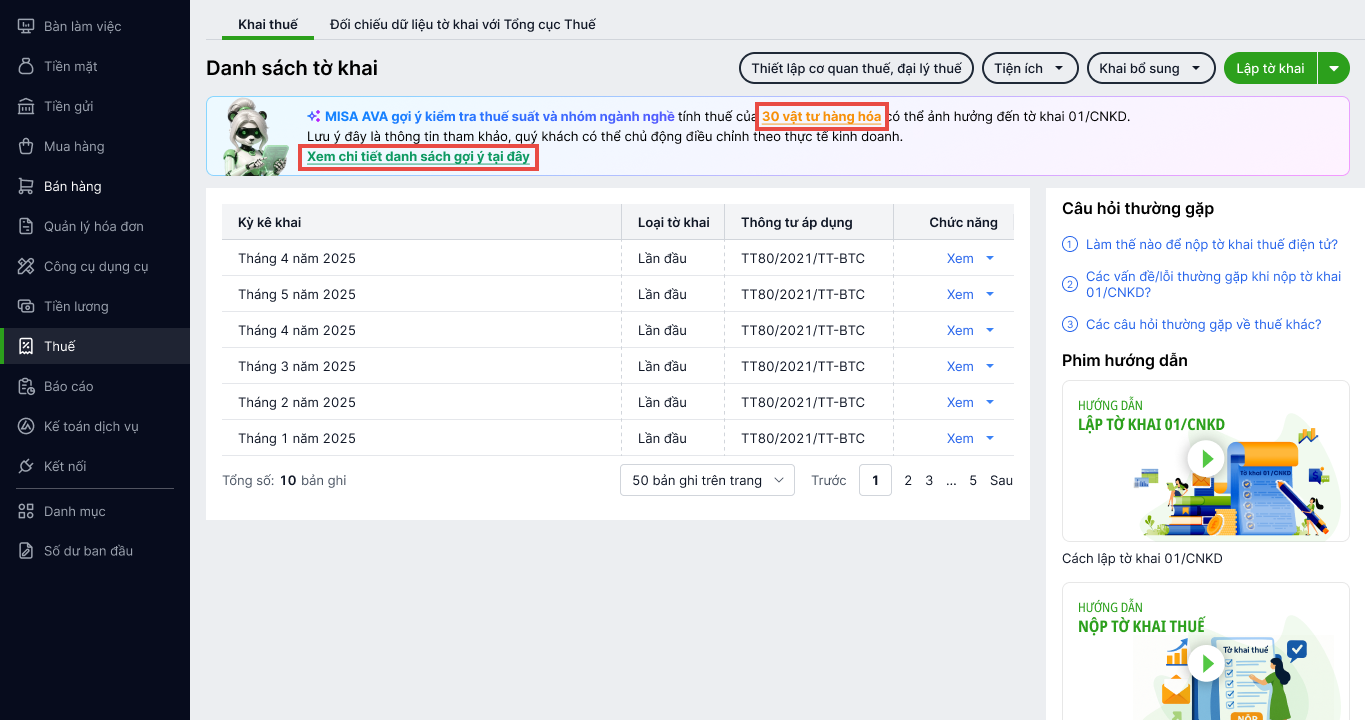
Task: Select the Tiền mặt money bag icon
Action: coord(26,66)
